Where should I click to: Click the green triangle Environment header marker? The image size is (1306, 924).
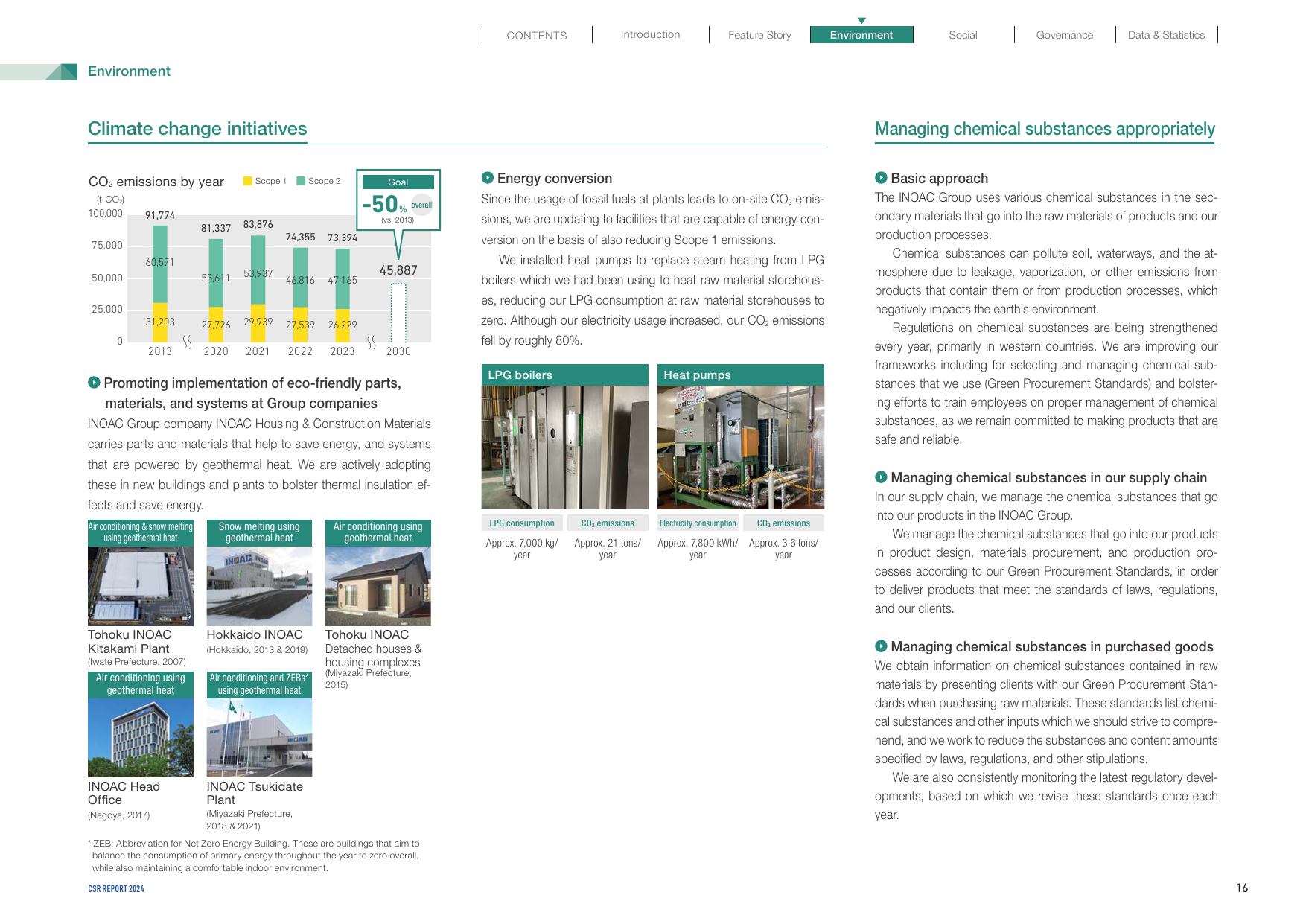pyautogui.click(x=61, y=71)
